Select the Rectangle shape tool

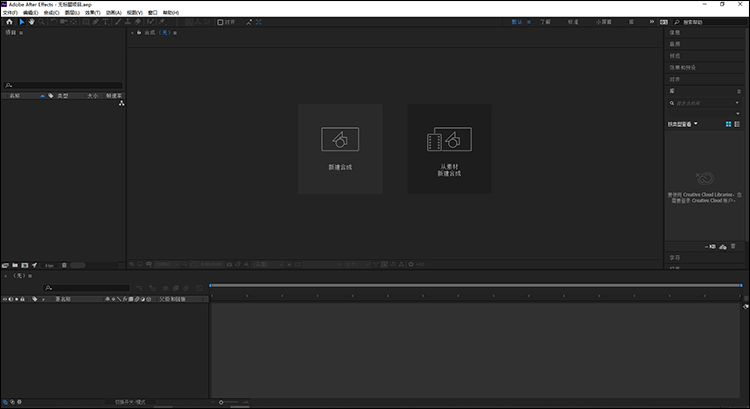[86, 22]
